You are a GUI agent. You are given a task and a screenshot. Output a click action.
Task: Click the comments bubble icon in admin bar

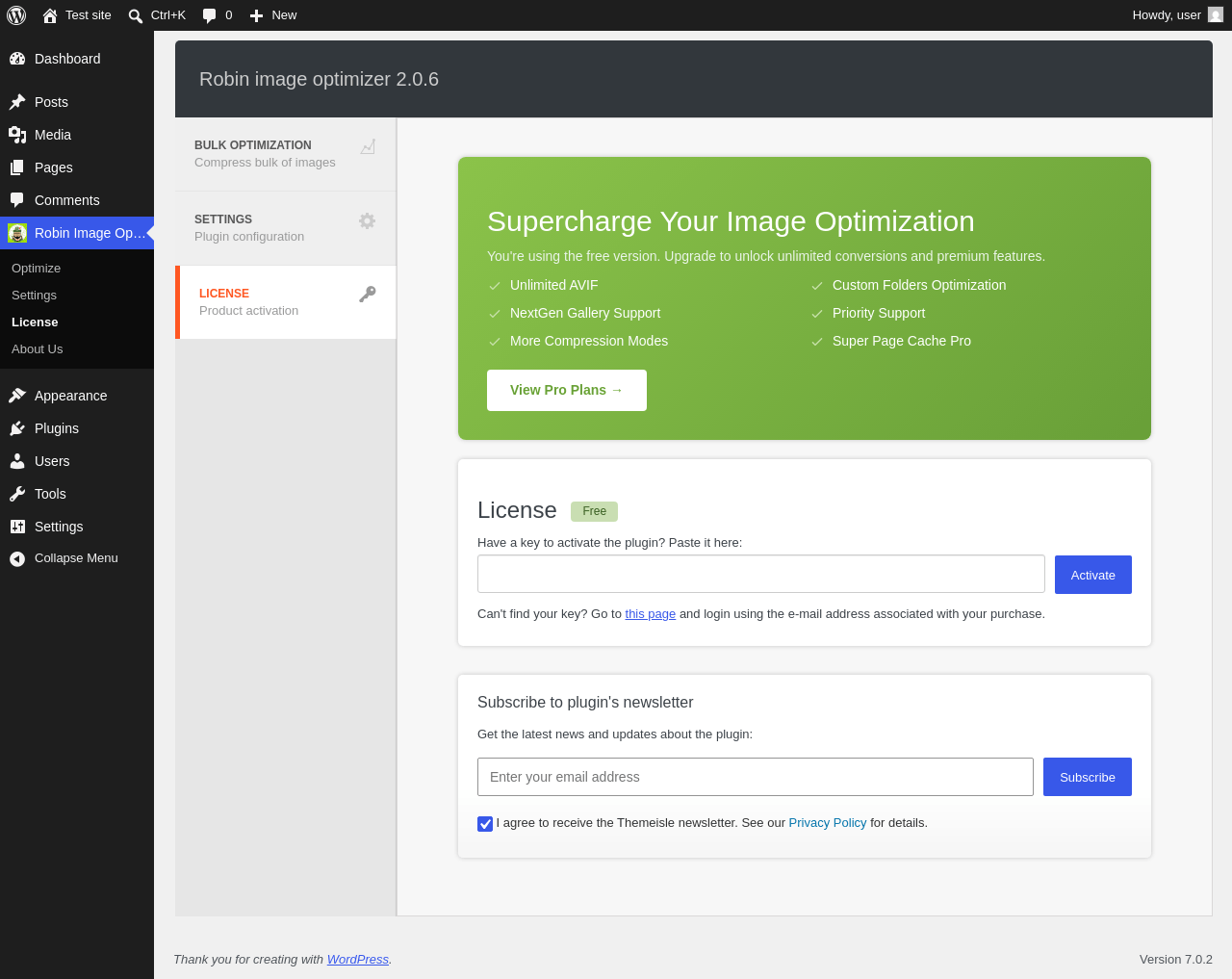point(210,15)
